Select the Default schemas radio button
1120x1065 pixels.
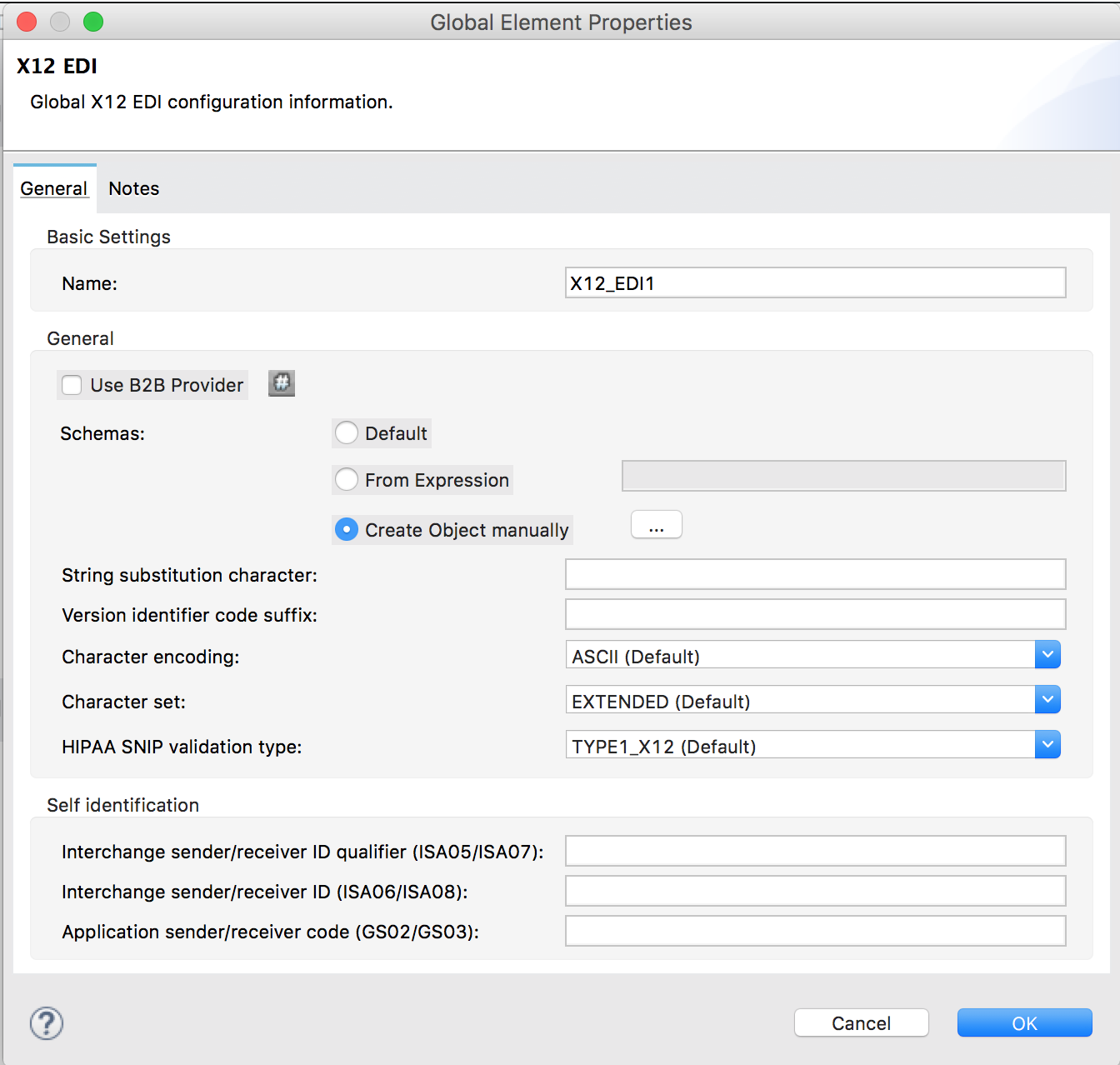(x=347, y=433)
